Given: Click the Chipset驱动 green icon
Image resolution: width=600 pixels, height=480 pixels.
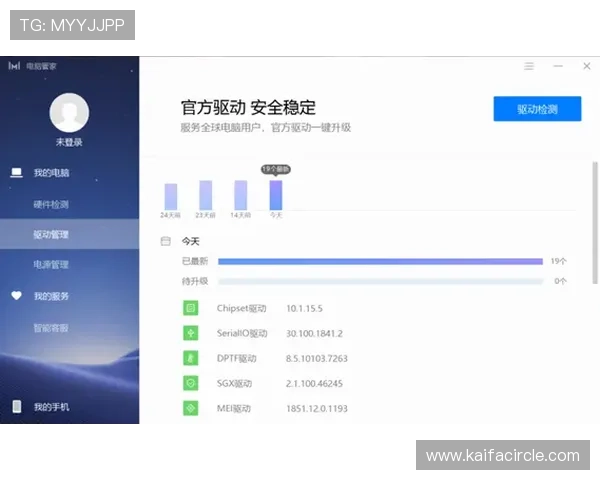Looking at the screenshot, I should (x=191, y=308).
